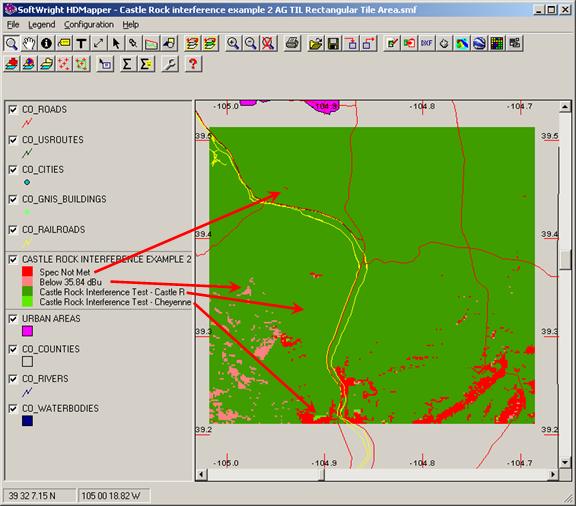Click the map's vertical scrollbar down arrow
Screen dimensions: 576x506
tap(565, 462)
